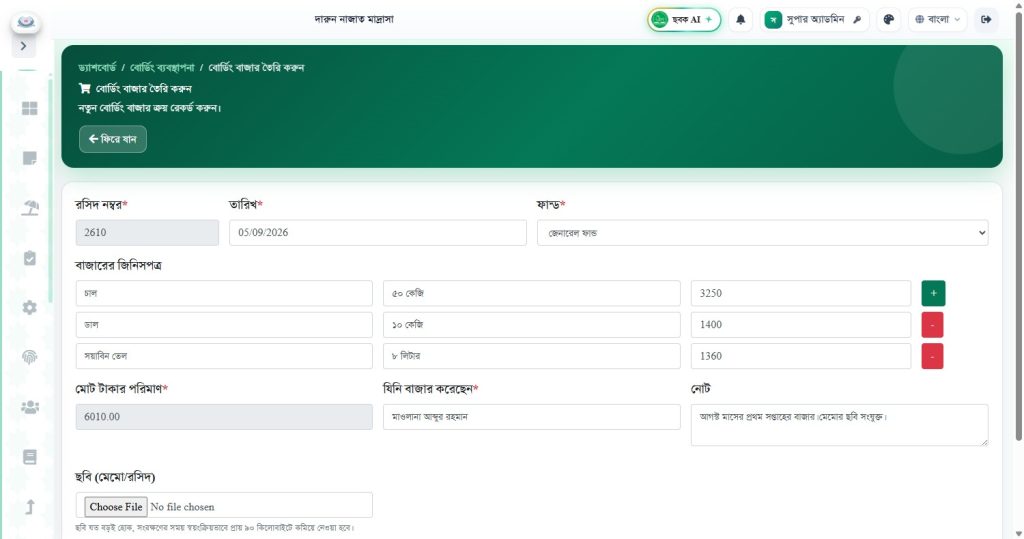Click the quantity field ৮ লিটার
This screenshot has height=539, width=1024.
[532, 356]
